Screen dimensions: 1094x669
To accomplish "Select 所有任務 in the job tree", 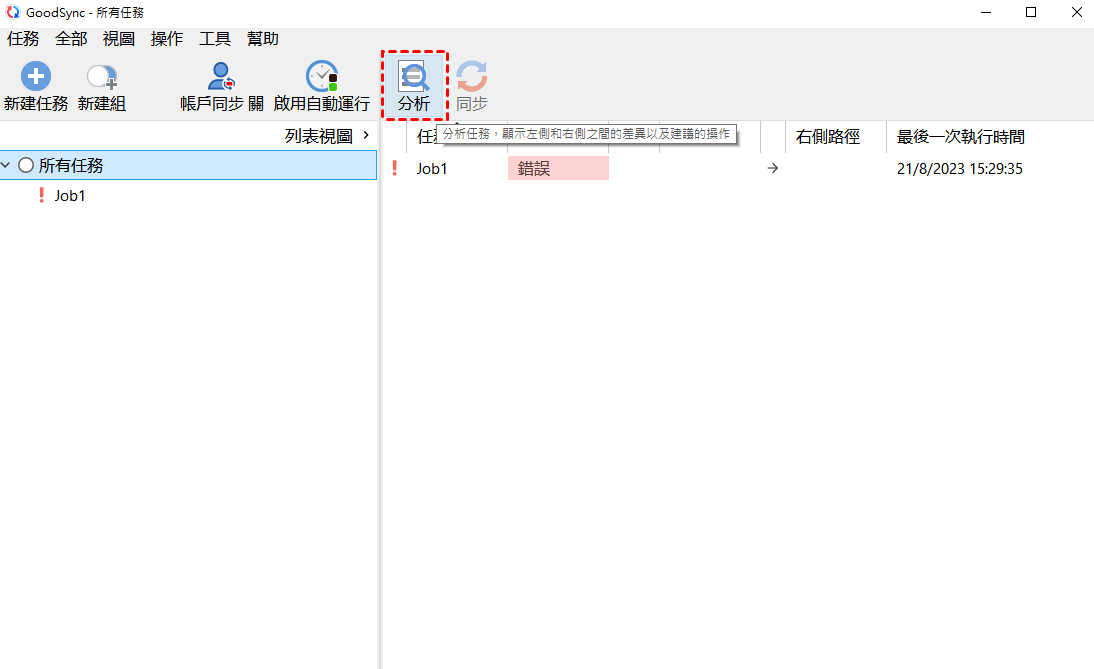I will pos(188,165).
